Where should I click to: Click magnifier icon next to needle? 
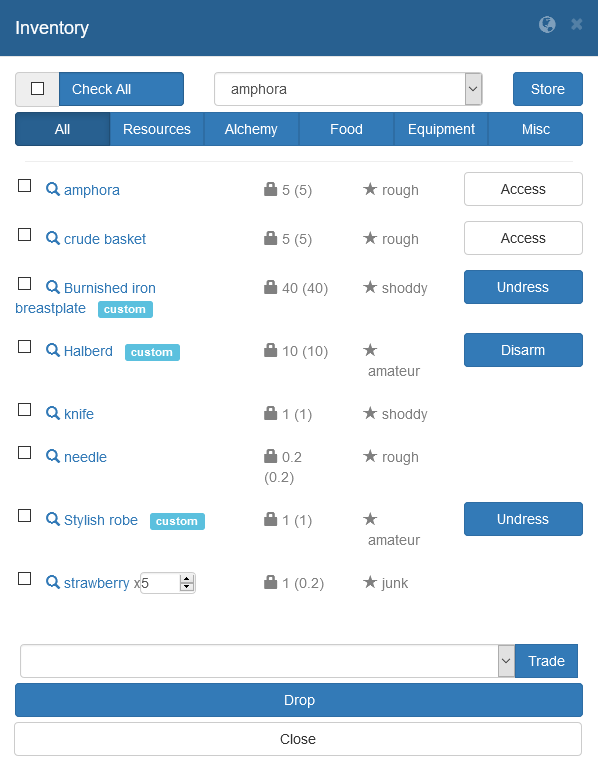pyautogui.click(x=52, y=456)
